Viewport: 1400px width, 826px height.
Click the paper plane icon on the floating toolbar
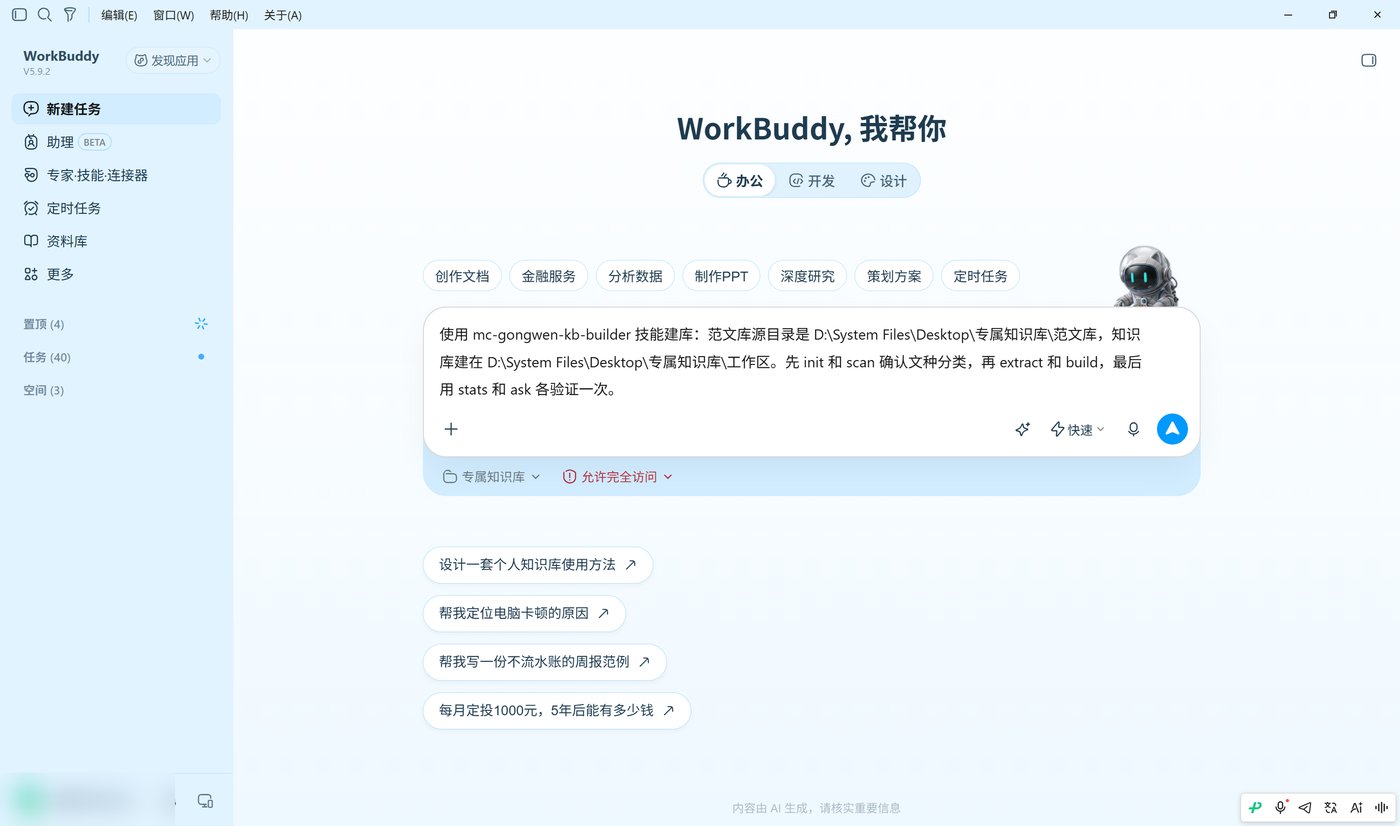(1305, 807)
